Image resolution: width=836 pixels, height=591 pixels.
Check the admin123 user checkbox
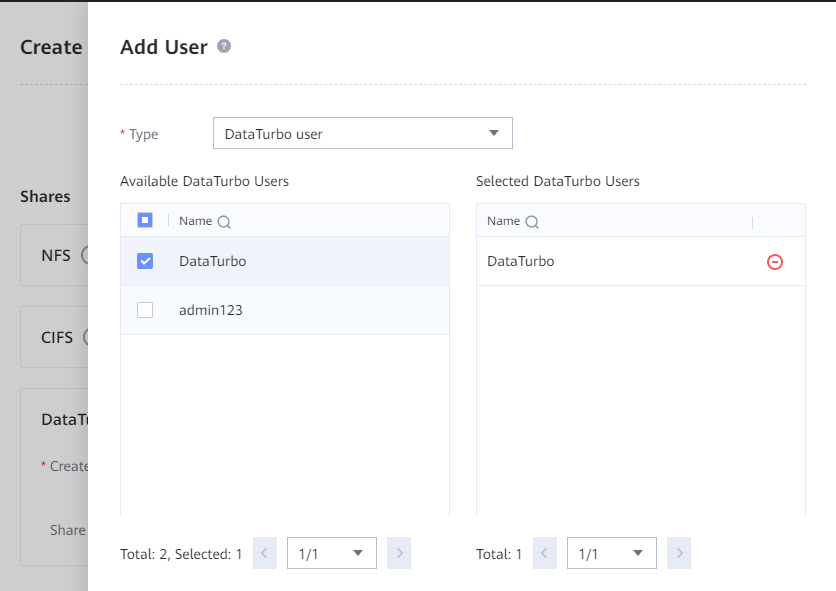click(145, 310)
